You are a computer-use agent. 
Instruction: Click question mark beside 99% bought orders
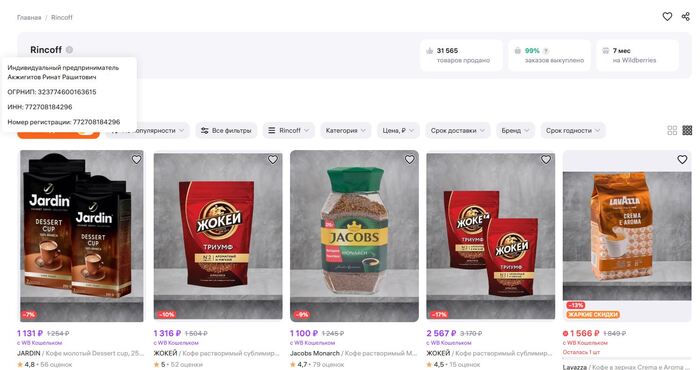[546, 51]
